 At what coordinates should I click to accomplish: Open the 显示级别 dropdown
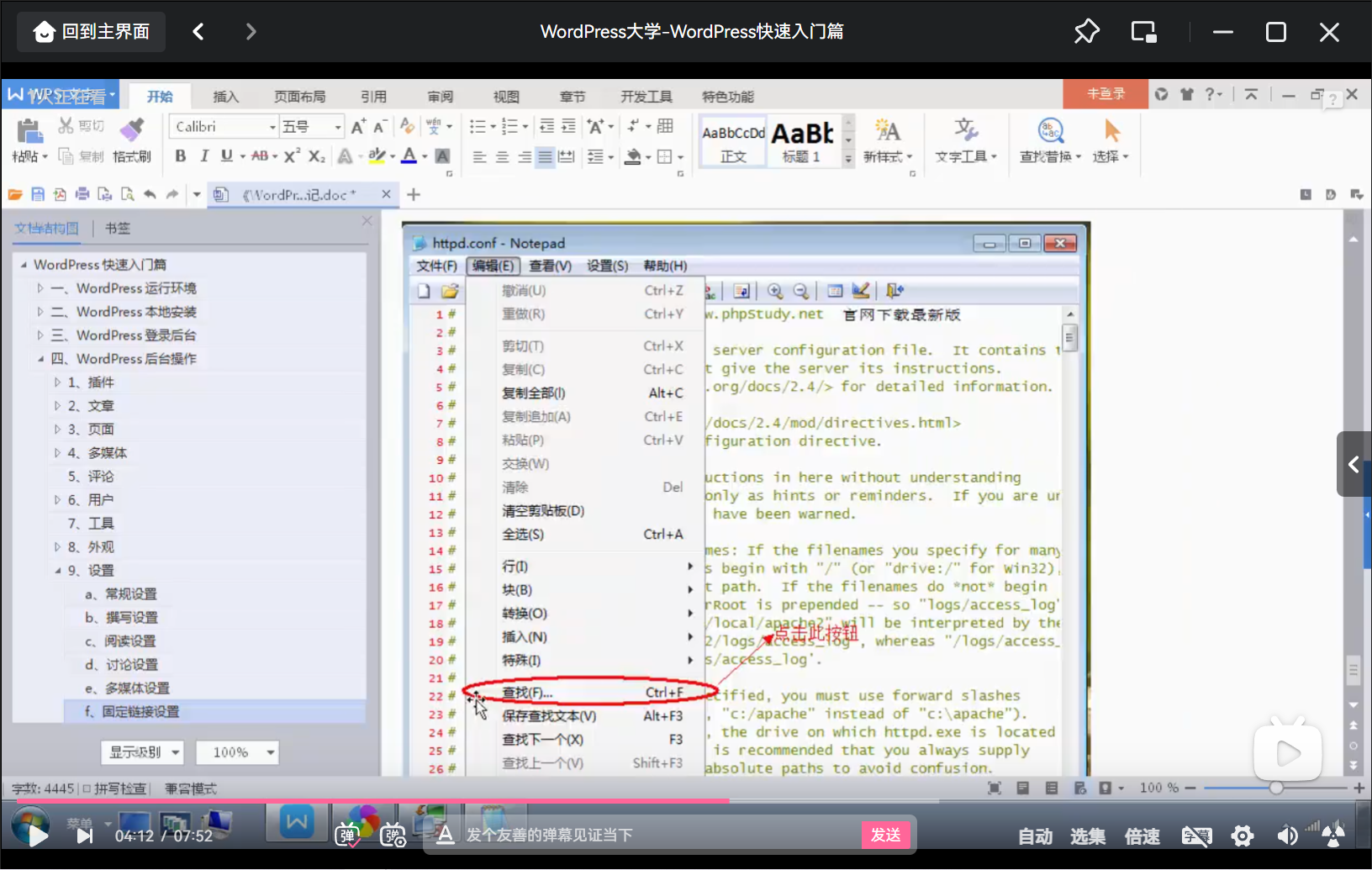point(142,752)
